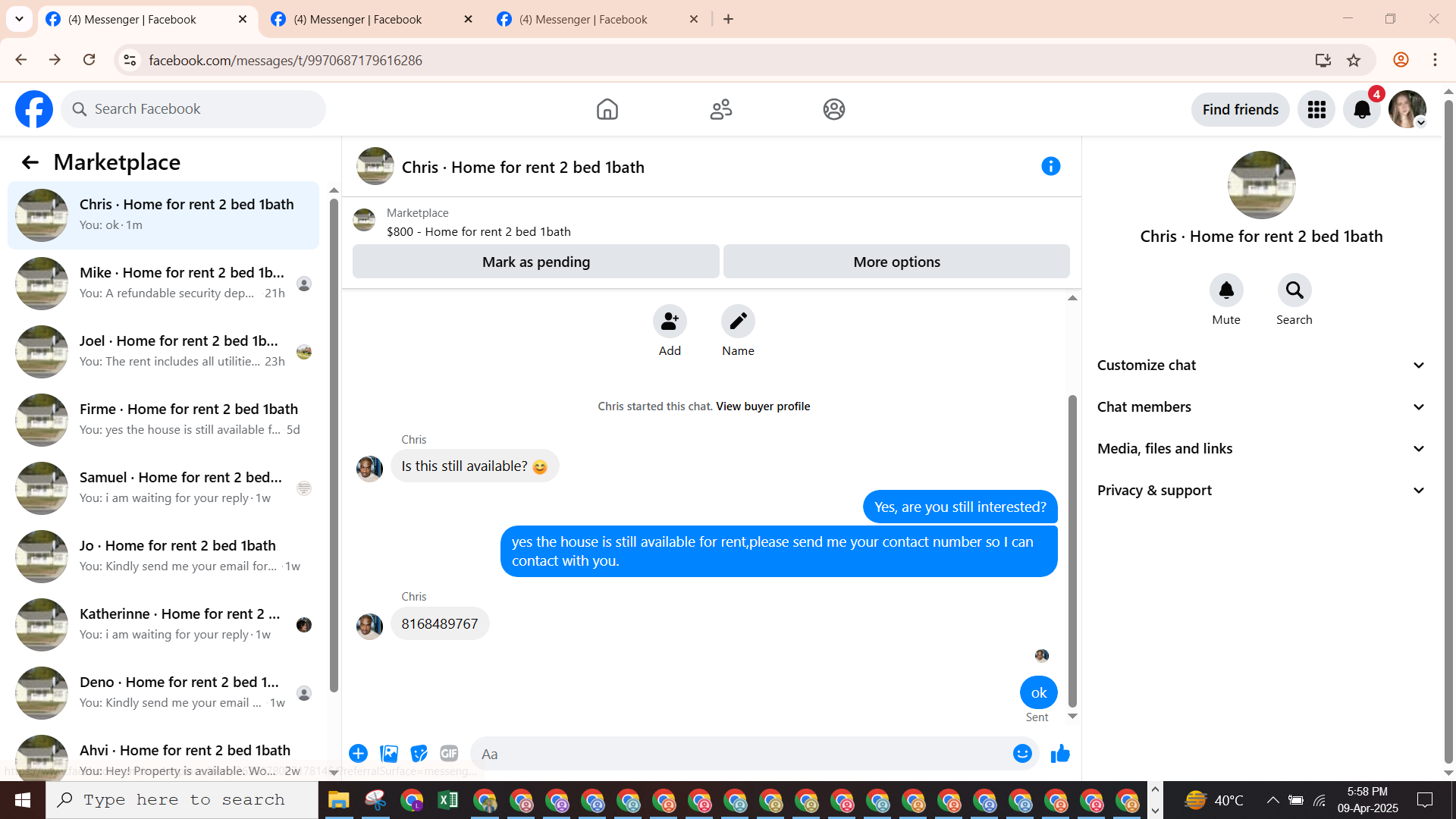Viewport: 1456px width, 819px height.
Task: Open conversation information icon in chat header
Action: tap(1050, 166)
